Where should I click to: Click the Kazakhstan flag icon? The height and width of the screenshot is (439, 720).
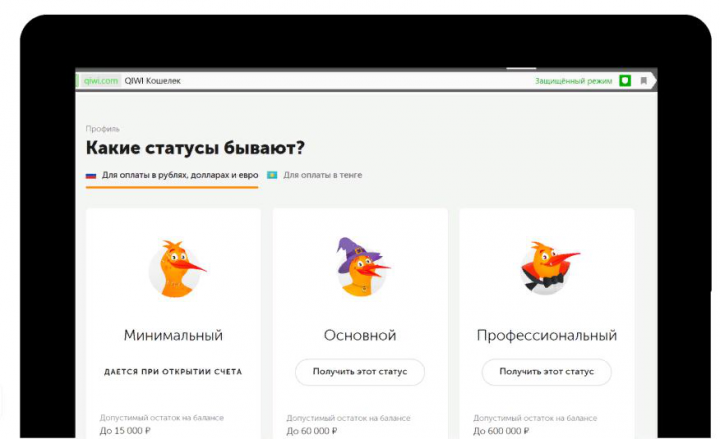[x=272, y=175]
